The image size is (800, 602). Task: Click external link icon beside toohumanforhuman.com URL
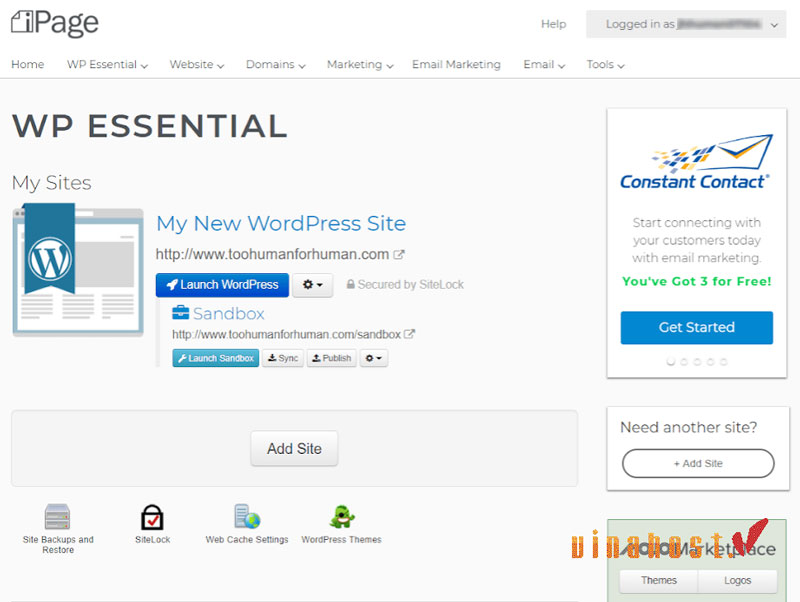399,255
